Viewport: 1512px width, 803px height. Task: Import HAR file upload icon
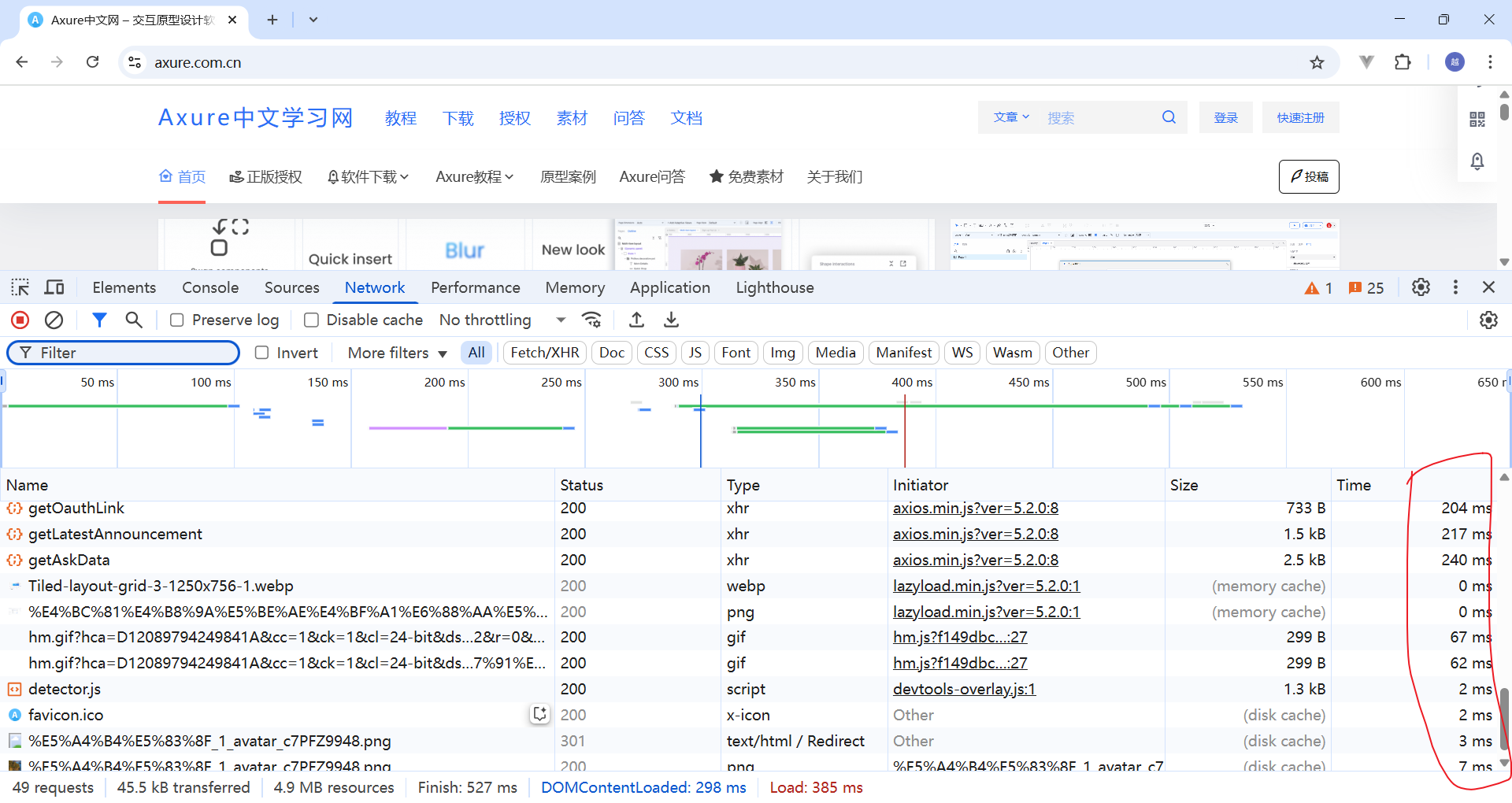636,320
